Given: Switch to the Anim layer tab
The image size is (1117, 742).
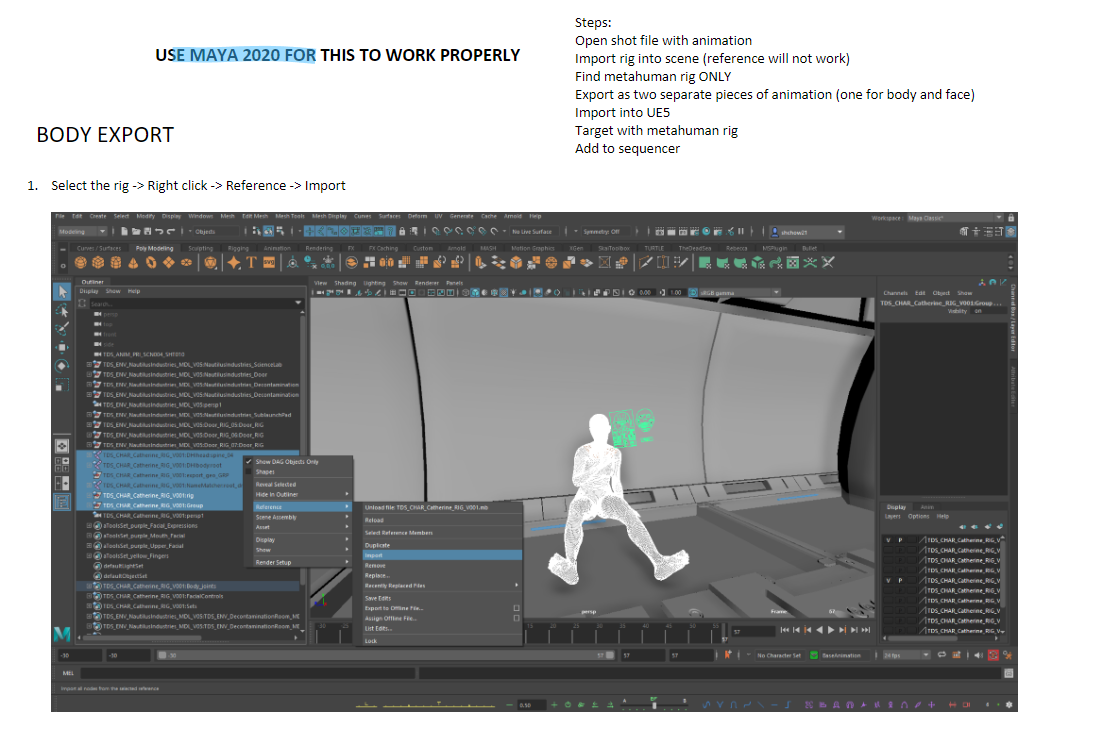Looking at the screenshot, I should pos(927,507).
